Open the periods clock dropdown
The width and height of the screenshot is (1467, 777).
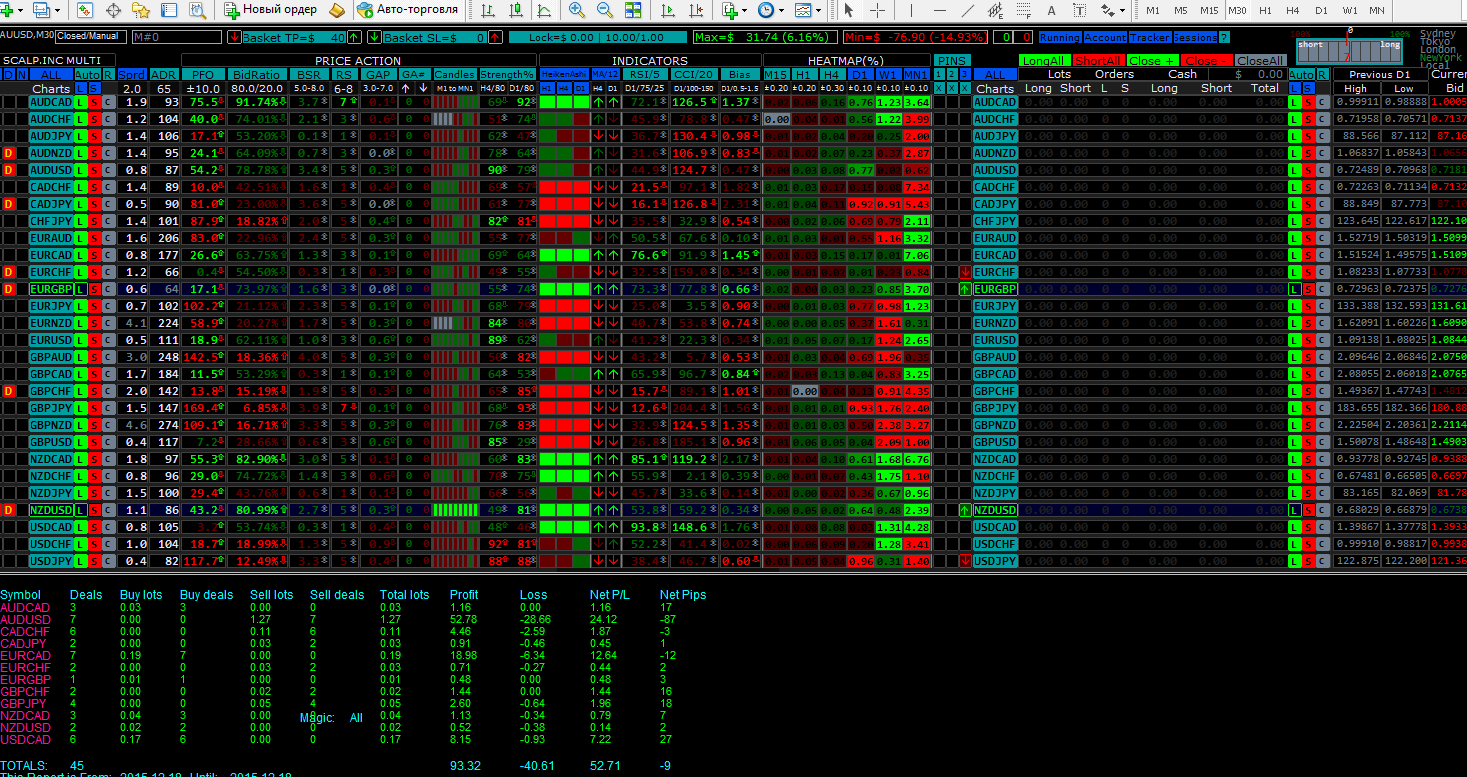tap(781, 10)
